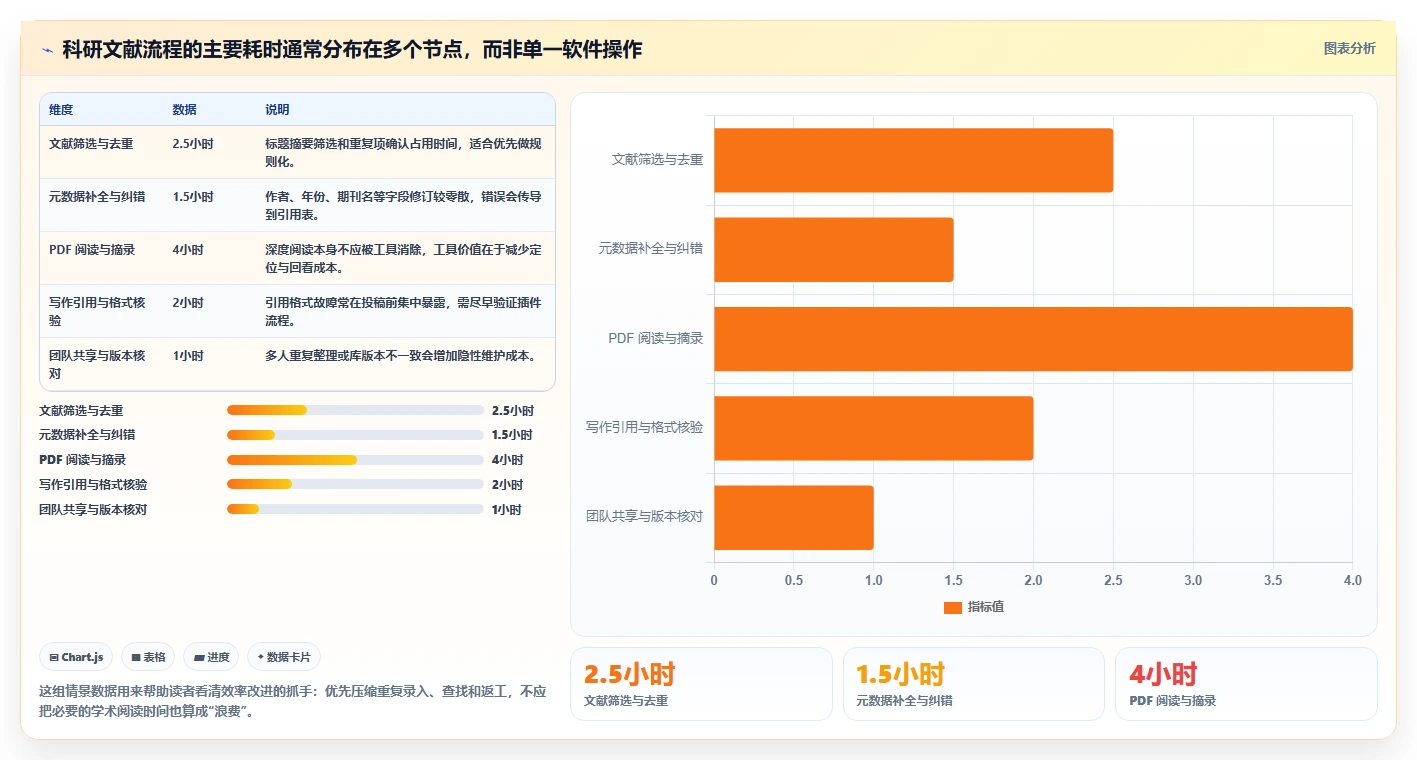Click the description starting 作者、年份
The height and width of the screenshot is (760, 1417).
[x=403, y=205]
